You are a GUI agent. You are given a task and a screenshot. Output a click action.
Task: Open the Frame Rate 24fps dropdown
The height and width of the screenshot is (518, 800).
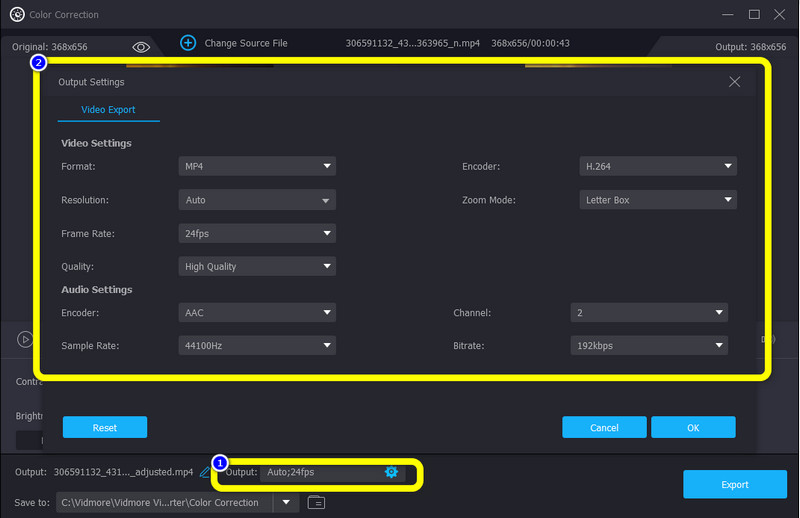coord(257,233)
